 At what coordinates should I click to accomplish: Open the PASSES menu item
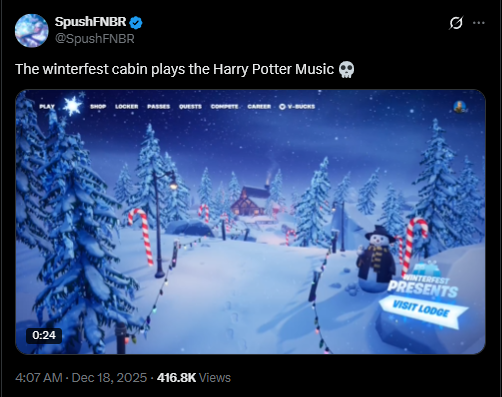pyautogui.click(x=159, y=107)
